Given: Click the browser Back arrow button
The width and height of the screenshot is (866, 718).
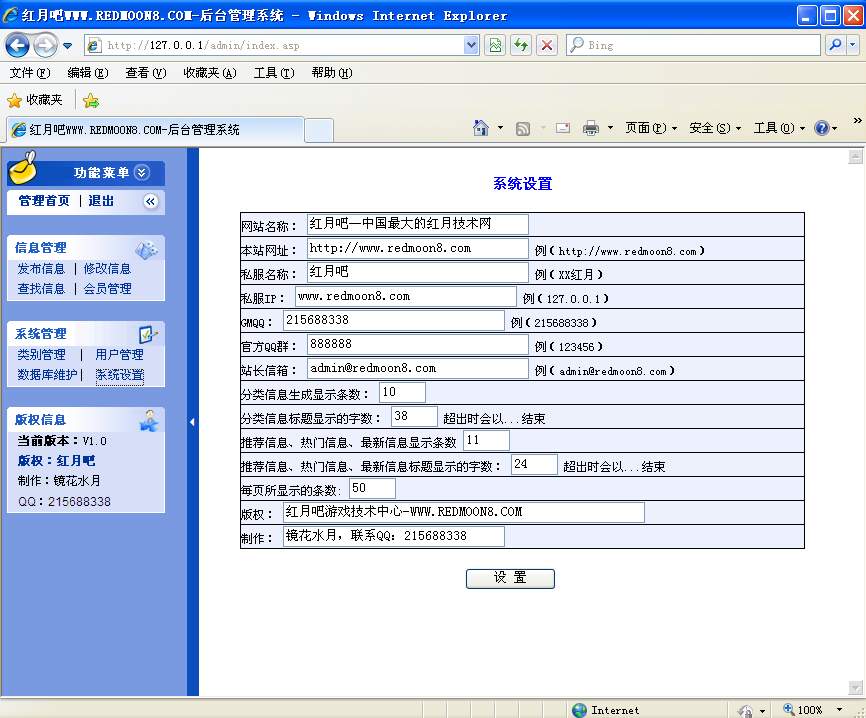Looking at the screenshot, I should 18,45.
